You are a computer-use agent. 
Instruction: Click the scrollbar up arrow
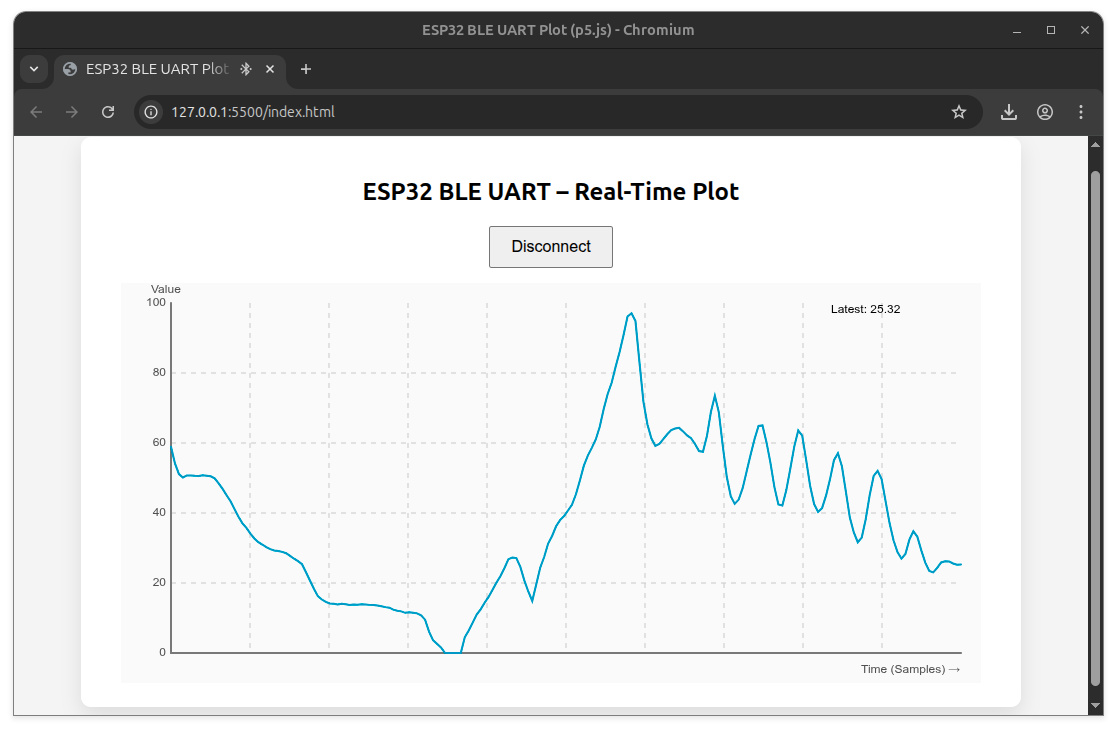pos(1095,144)
